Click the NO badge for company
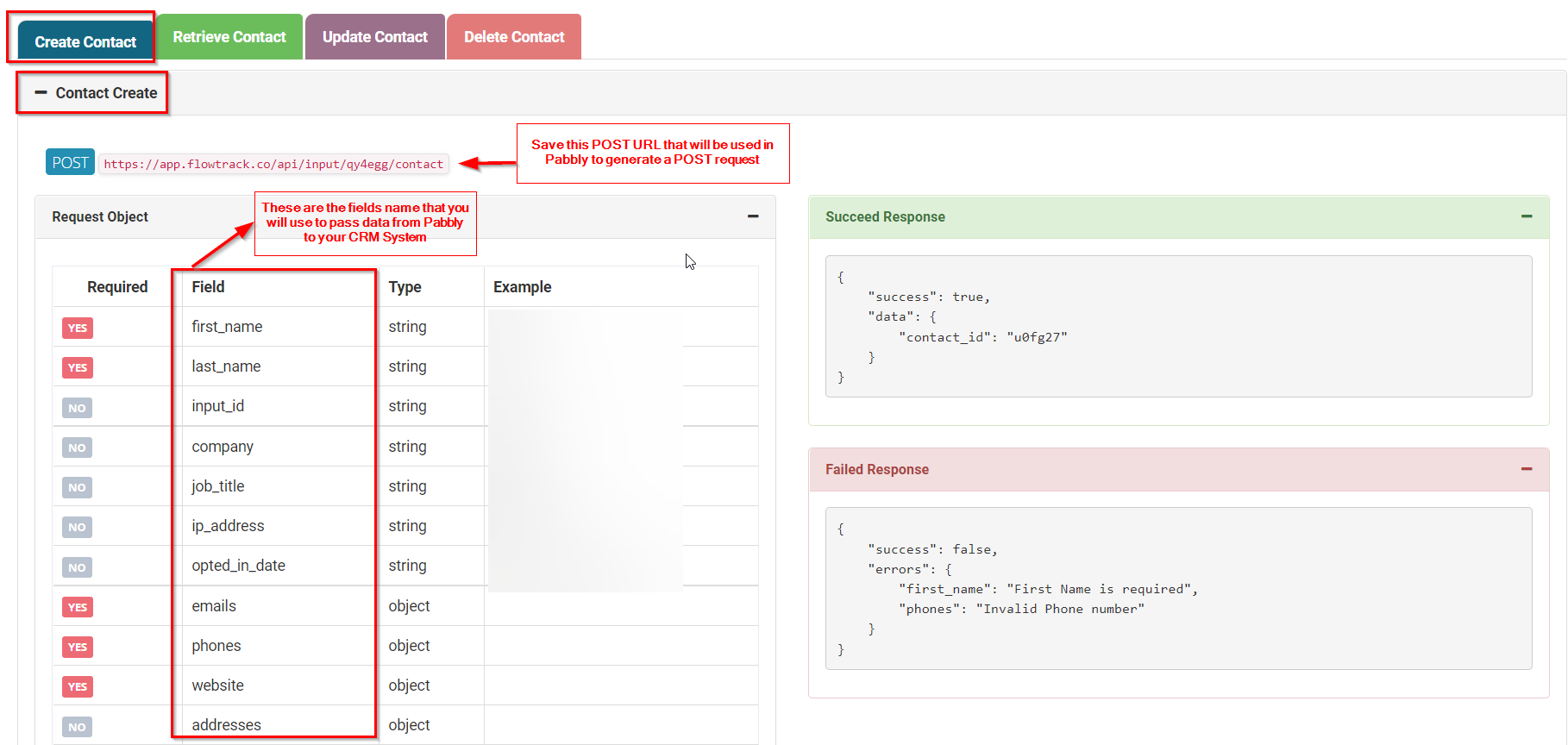 tap(77, 448)
